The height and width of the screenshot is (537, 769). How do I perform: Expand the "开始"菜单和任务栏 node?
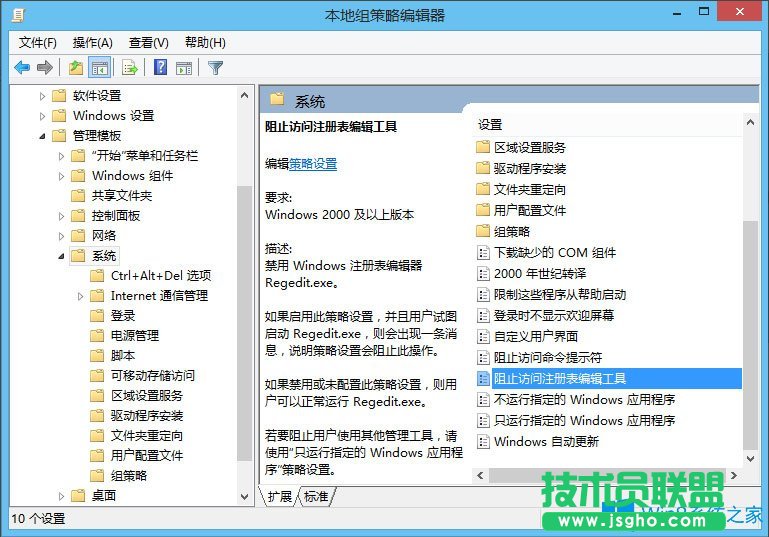pyautogui.click(x=61, y=156)
